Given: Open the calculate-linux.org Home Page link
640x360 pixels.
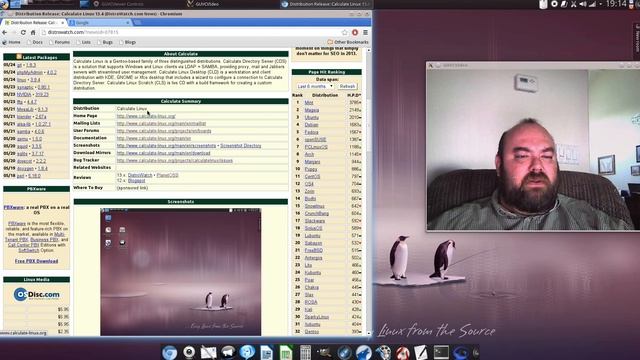Looking at the screenshot, I should point(146,116).
